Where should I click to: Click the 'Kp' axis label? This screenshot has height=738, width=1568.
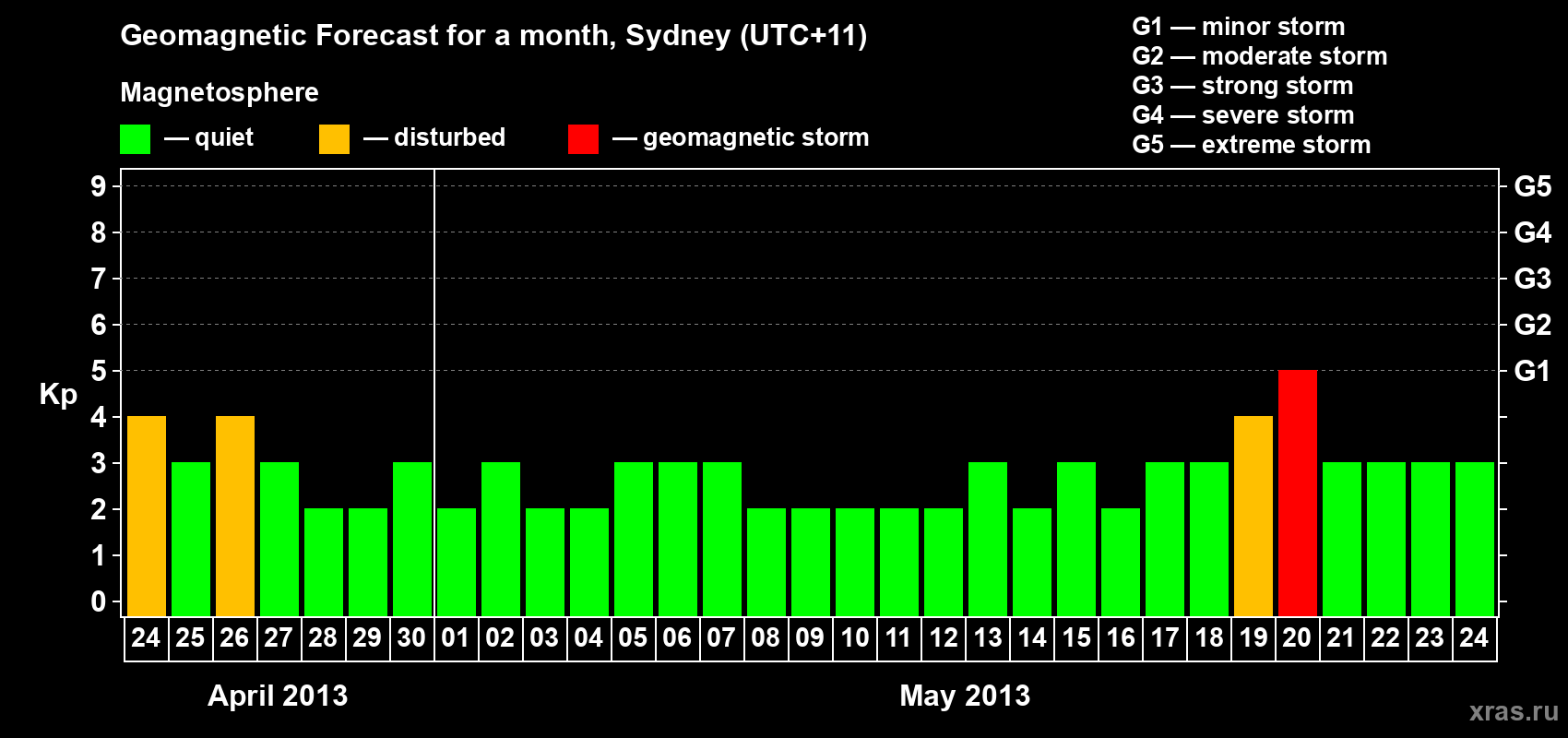(58, 395)
